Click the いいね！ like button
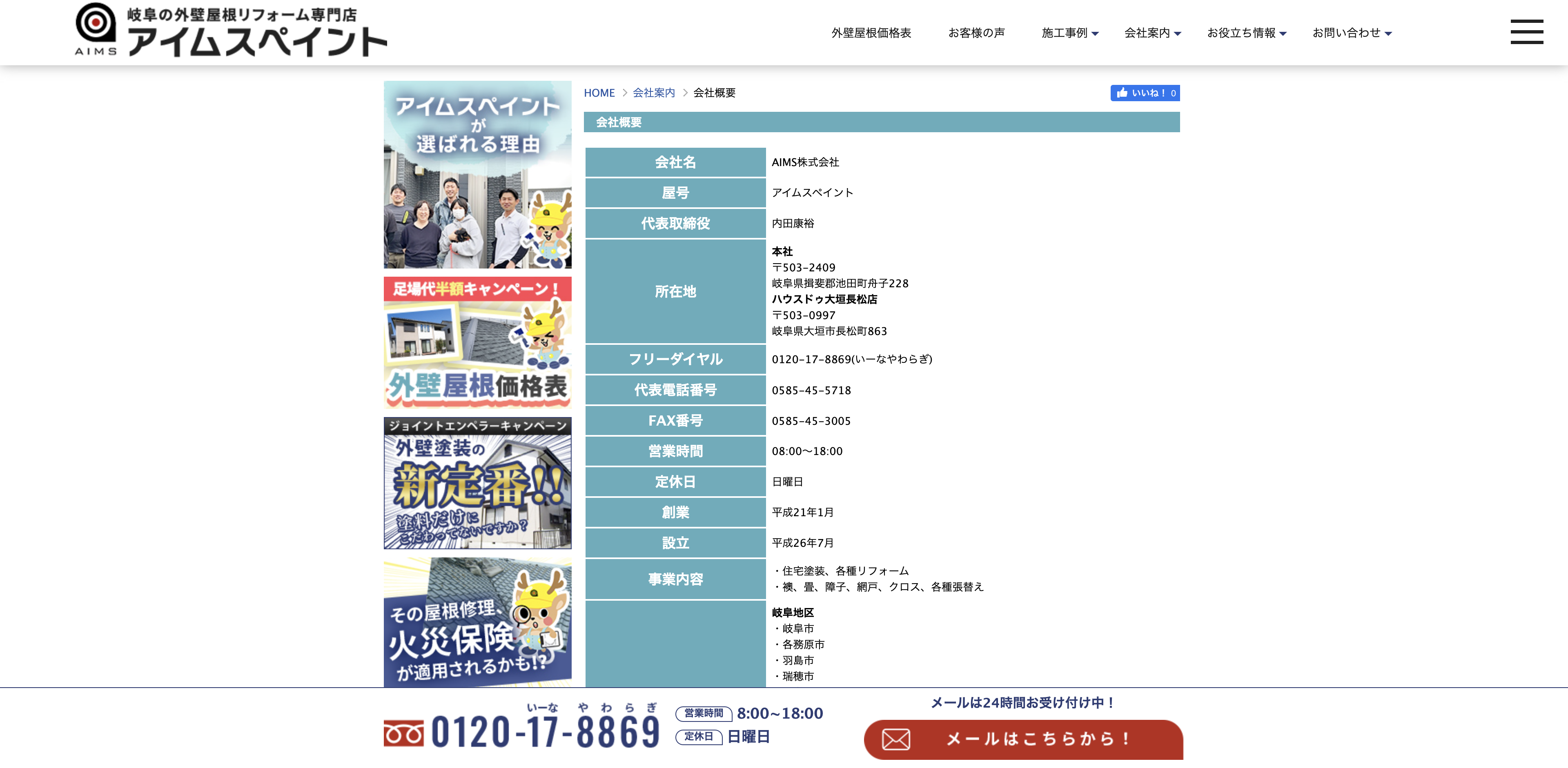This screenshot has width=1568, height=768. (x=1144, y=92)
